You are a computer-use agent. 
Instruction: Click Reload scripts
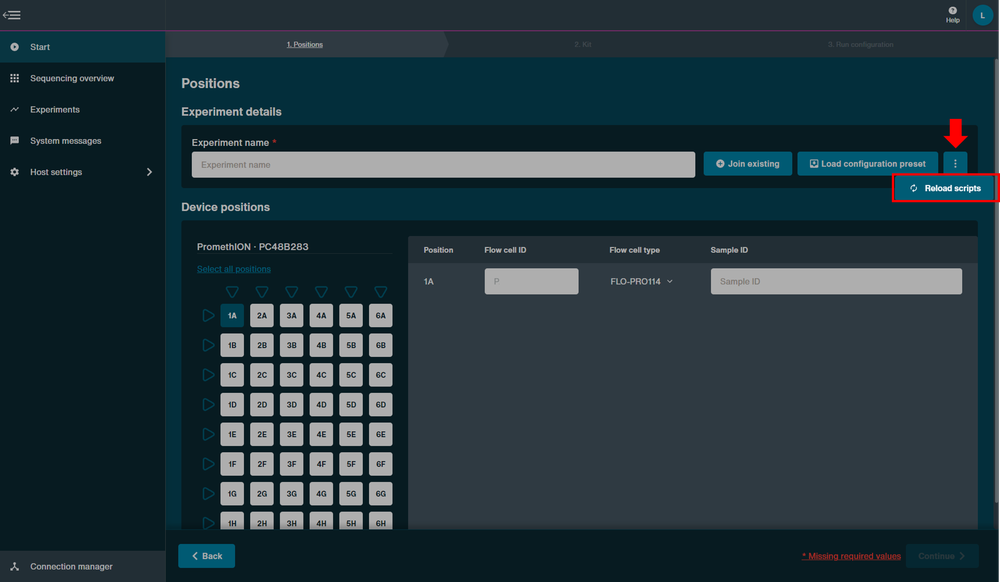click(945, 188)
